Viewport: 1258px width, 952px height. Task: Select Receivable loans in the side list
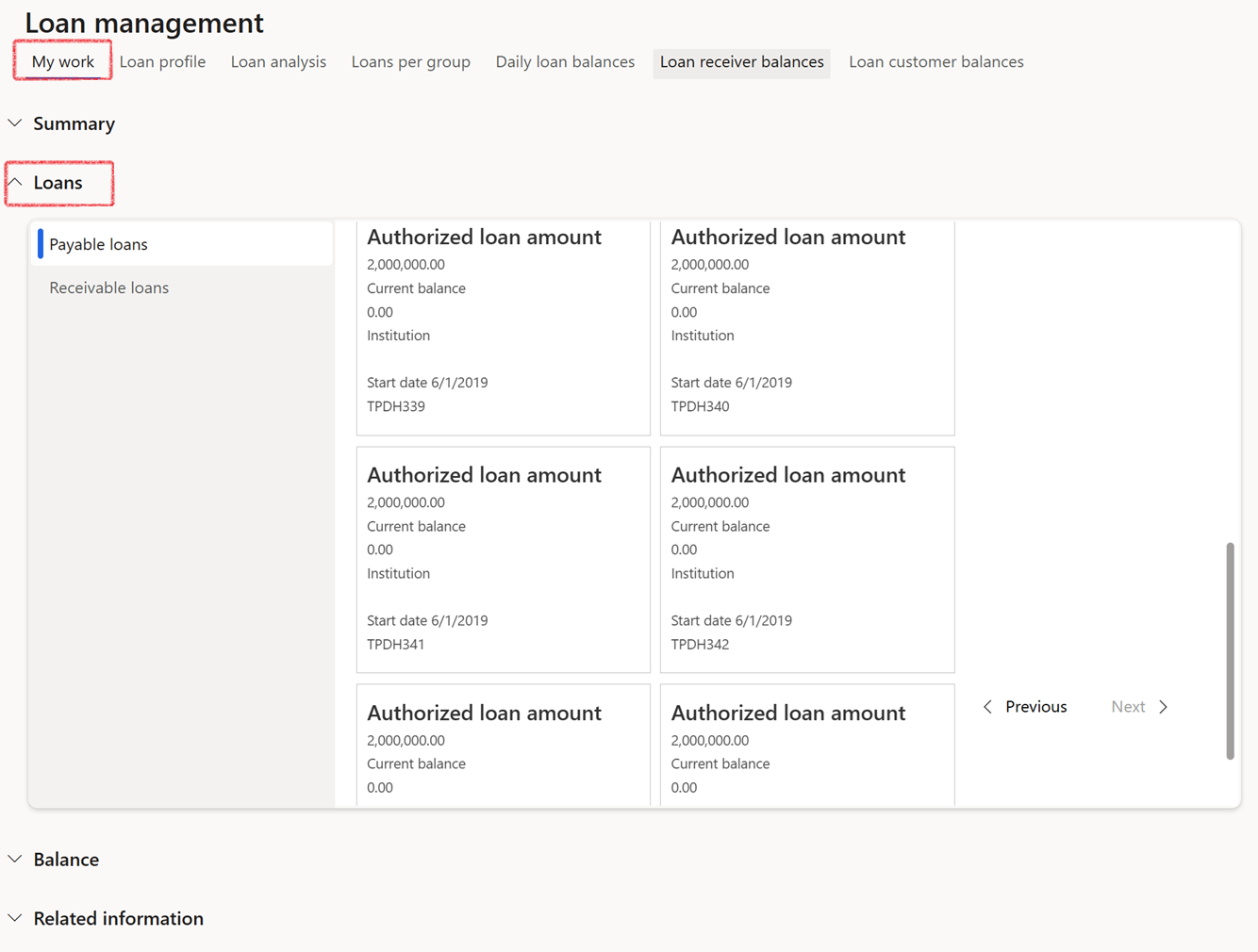coord(108,287)
